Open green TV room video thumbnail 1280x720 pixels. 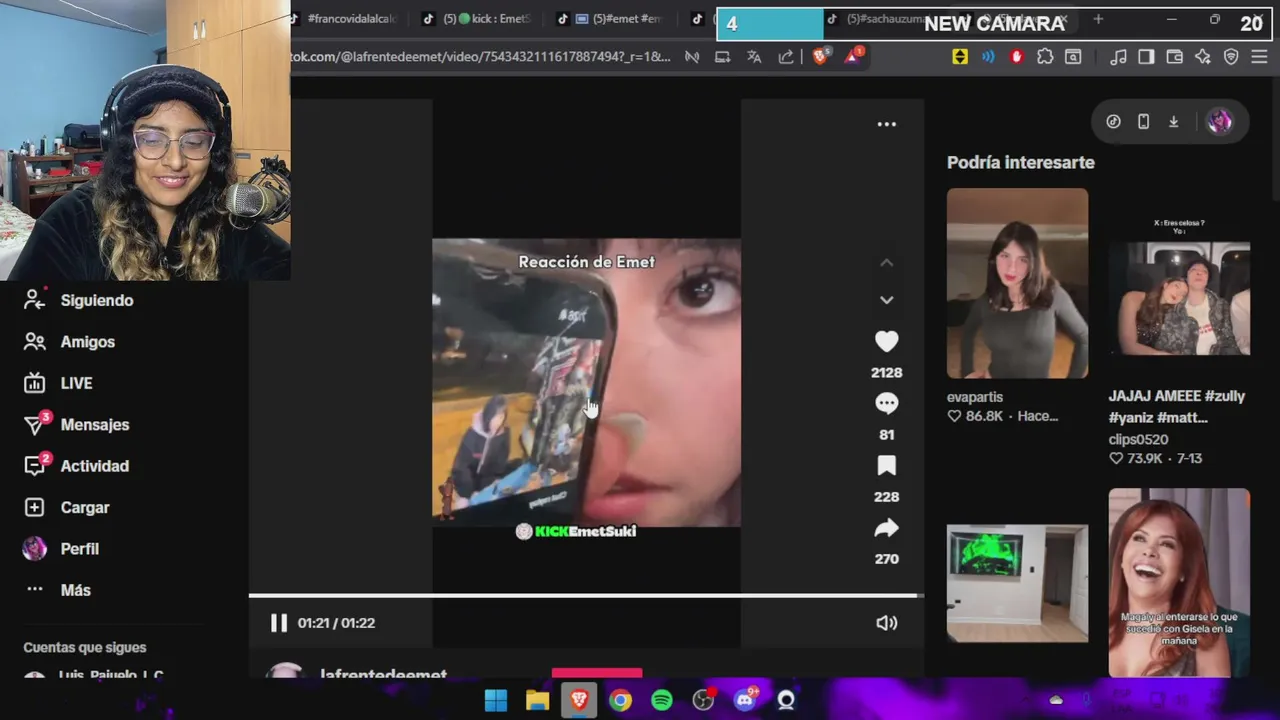point(1017,583)
